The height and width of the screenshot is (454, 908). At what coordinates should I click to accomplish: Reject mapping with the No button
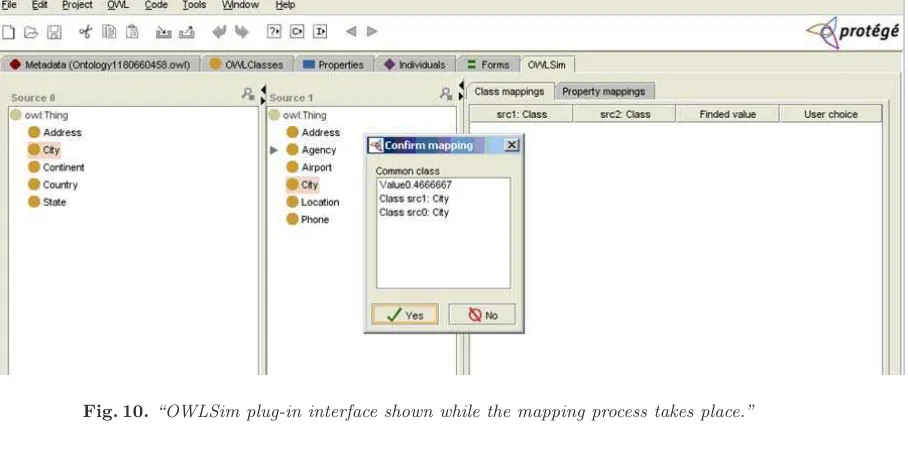482,315
